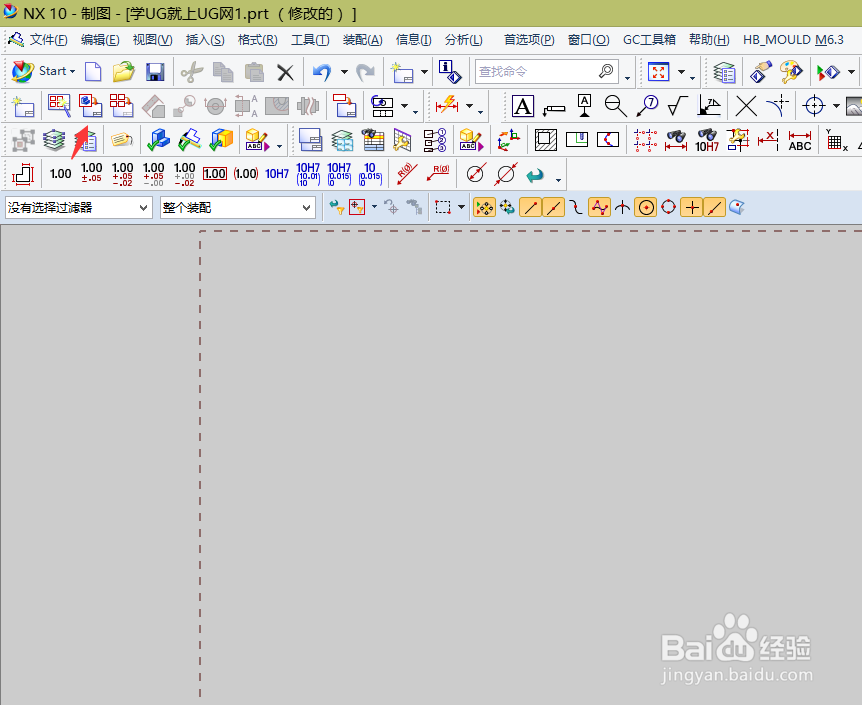Viewport: 862px width, 705px height.
Task: Toggle the Quadrant Point snap option
Action: 668,208
